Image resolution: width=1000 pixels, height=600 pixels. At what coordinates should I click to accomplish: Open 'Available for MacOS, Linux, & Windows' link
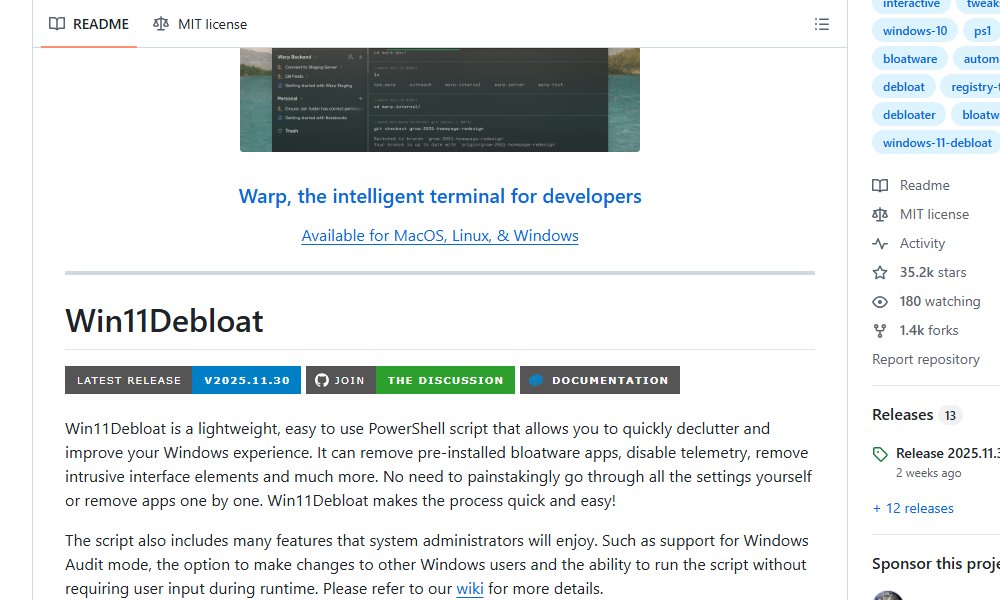(x=440, y=236)
